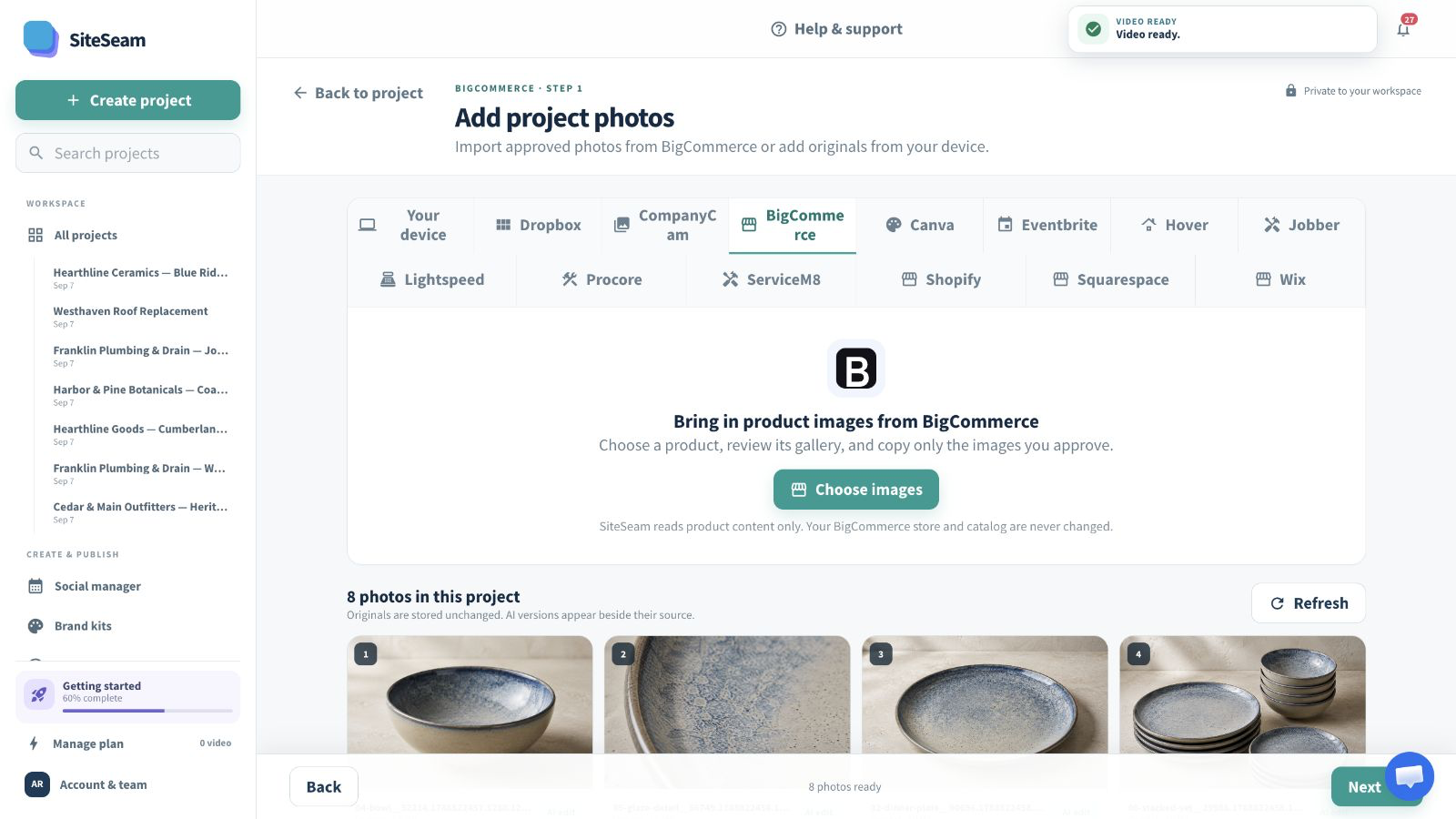Select photo thumbnail 2 glaze detail
Image resolution: width=1456 pixels, height=819 pixels.
[727, 696]
